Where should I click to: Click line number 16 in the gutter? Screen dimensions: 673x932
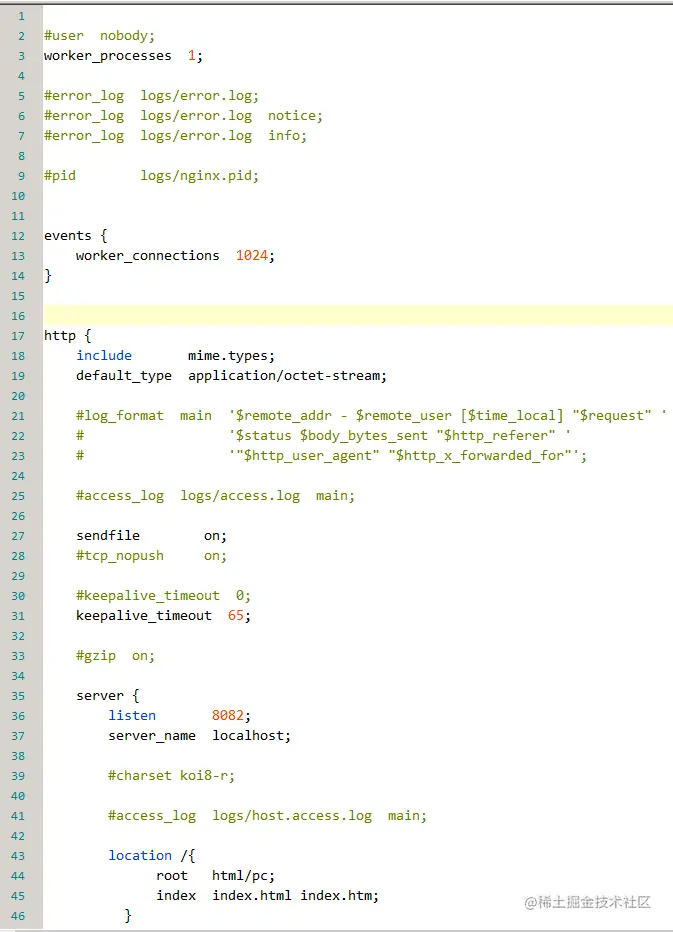tap(18, 316)
